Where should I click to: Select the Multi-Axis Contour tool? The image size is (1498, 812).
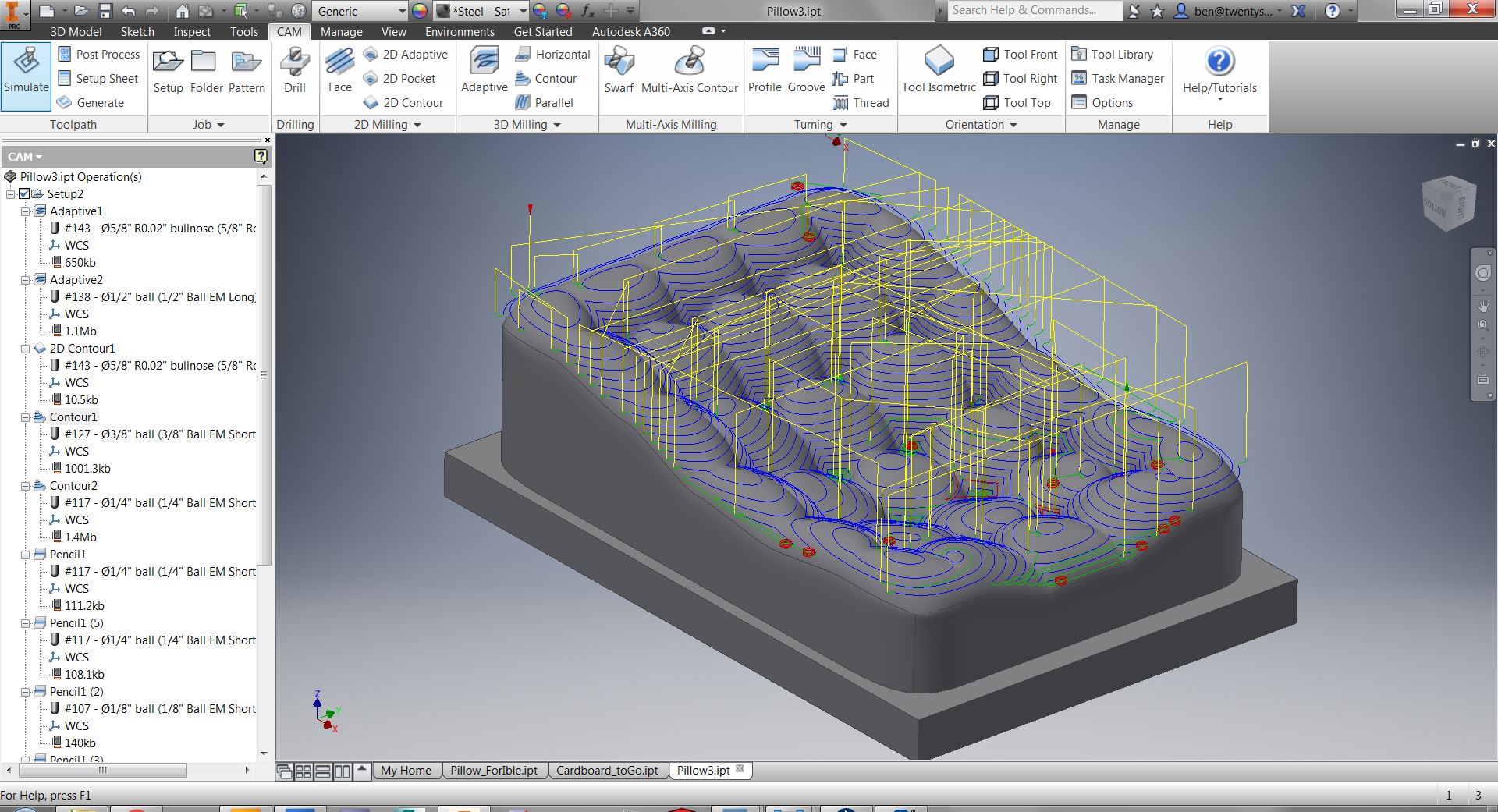690,72
